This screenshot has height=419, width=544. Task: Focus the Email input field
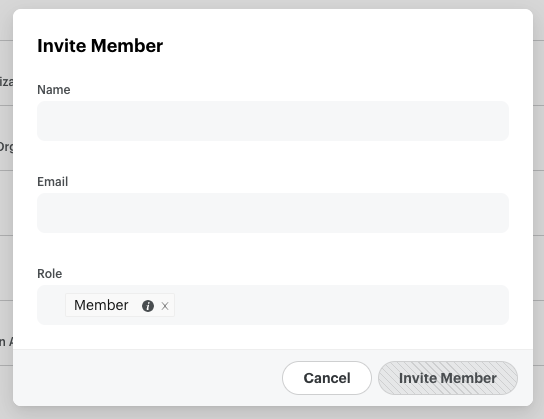[x=273, y=213]
